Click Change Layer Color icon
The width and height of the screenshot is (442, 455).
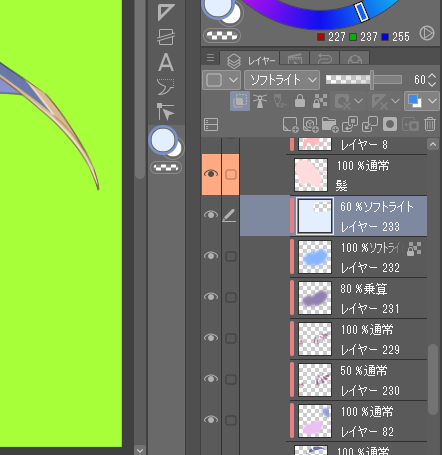pyautogui.click(x=415, y=101)
